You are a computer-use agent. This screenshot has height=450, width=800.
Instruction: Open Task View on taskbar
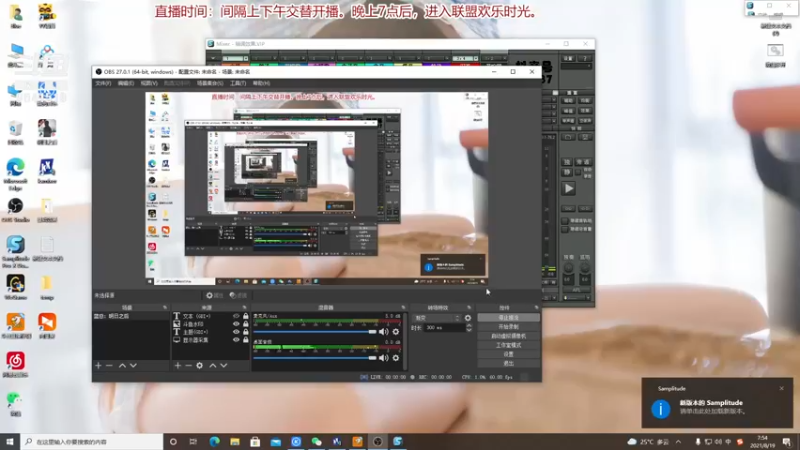193,441
